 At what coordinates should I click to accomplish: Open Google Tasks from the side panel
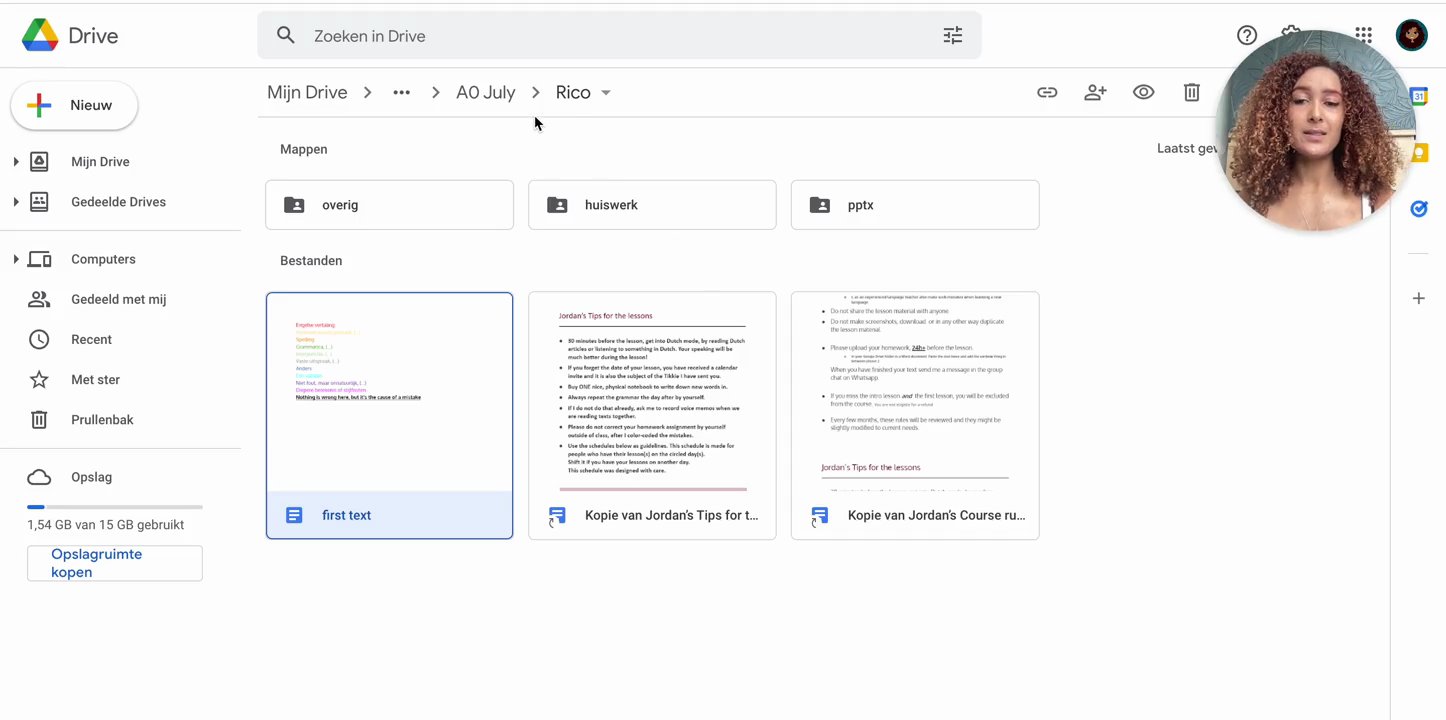click(x=1418, y=208)
